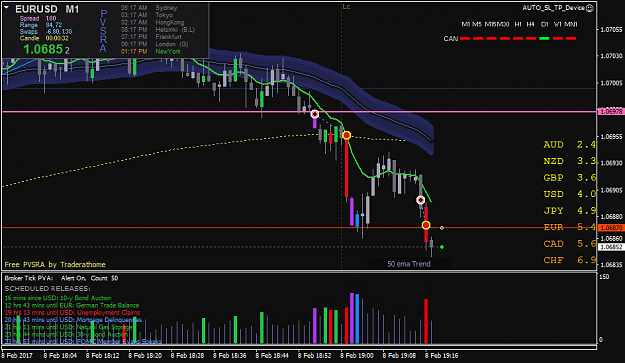Click the Tokyo session clock row
625x363 pixels.
(x=147, y=15)
